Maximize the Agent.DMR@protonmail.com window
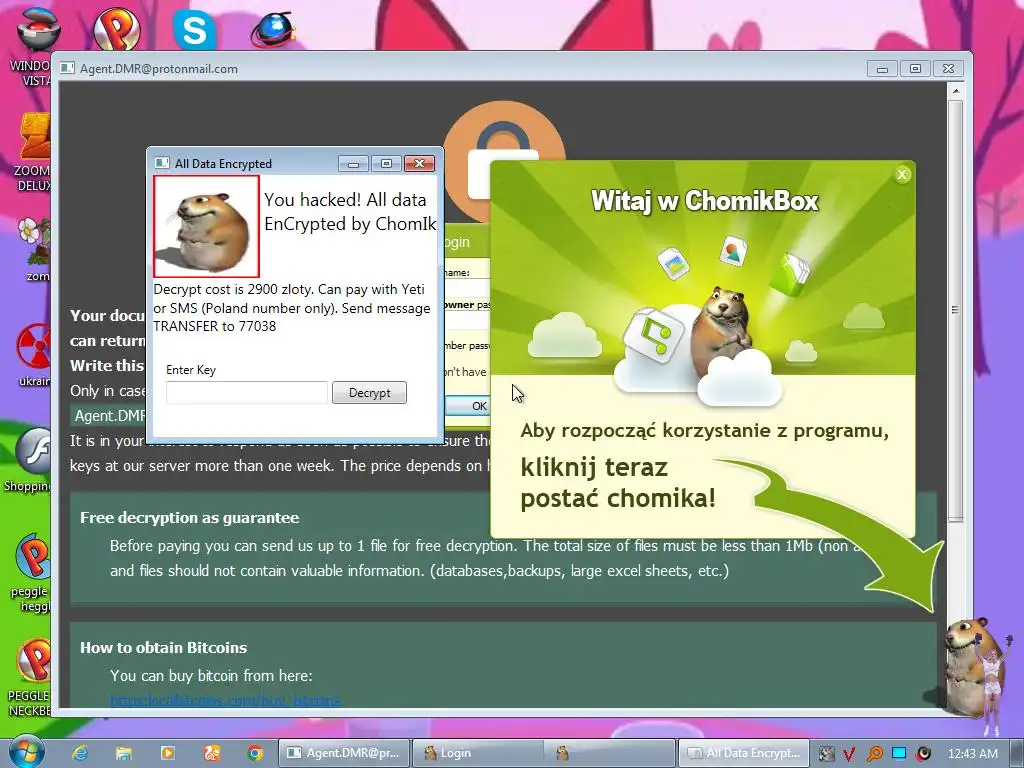The height and width of the screenshot is (768, 1024). [915, 69]
